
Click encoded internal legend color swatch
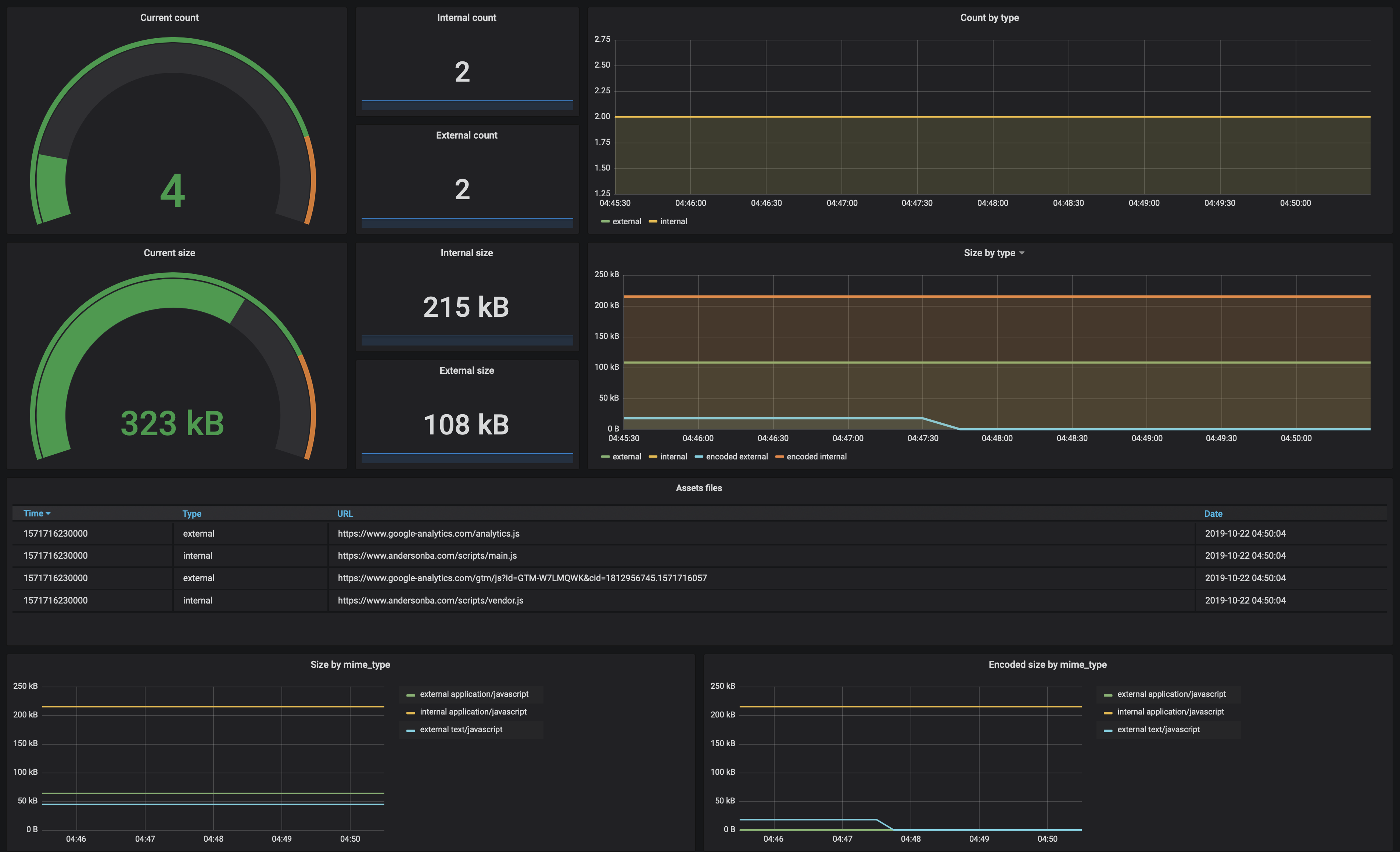pos(779,457)
